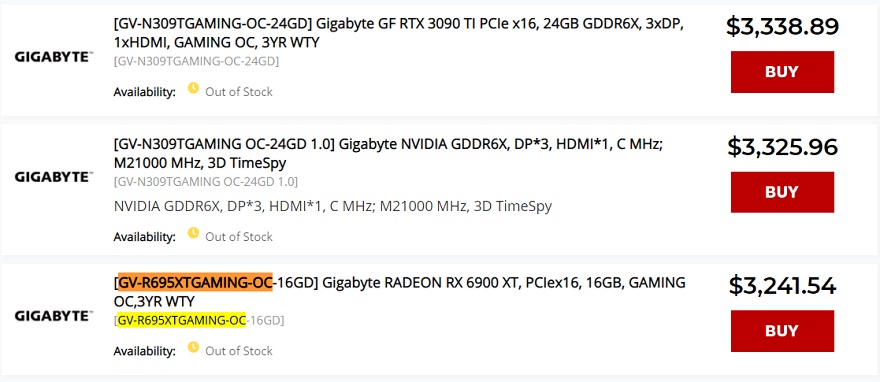880x382 pixels.
Task: Click the Gigabyte logo beside the 3D TimeSpy listing
Action: coord(54,177)
